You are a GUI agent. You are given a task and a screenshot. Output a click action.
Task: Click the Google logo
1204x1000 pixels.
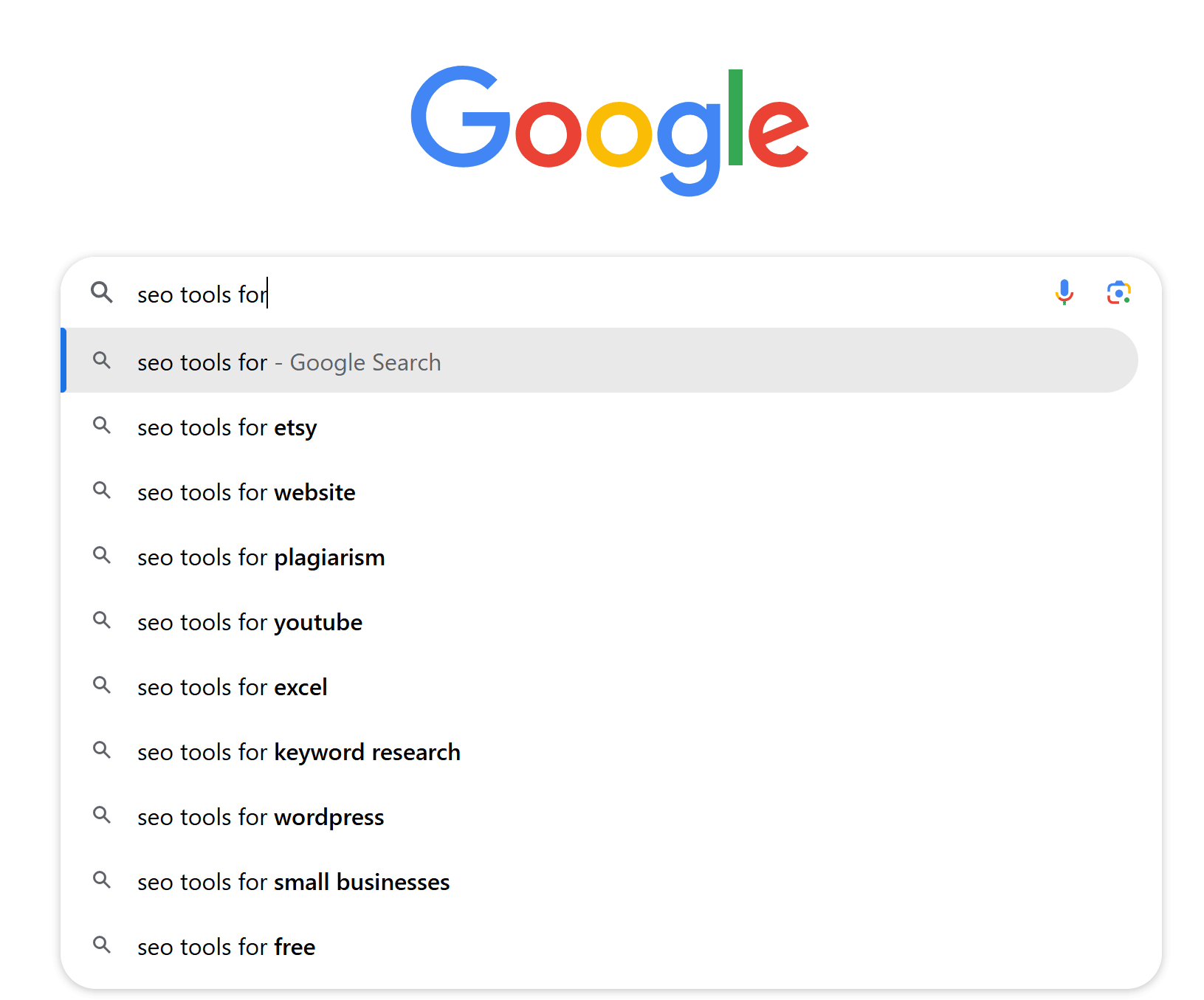coord(610,131)
